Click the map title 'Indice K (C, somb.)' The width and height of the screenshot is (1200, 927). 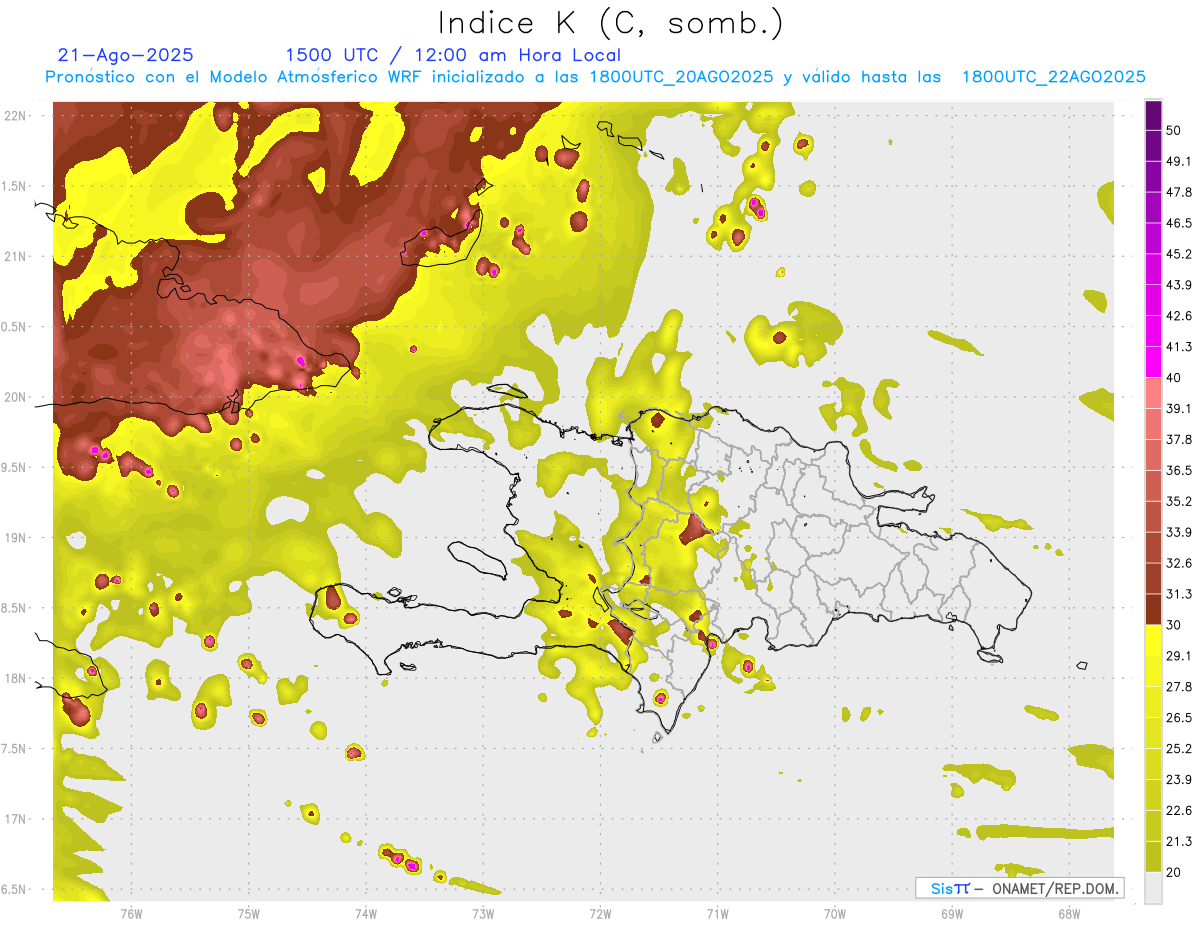click(611, 22)
